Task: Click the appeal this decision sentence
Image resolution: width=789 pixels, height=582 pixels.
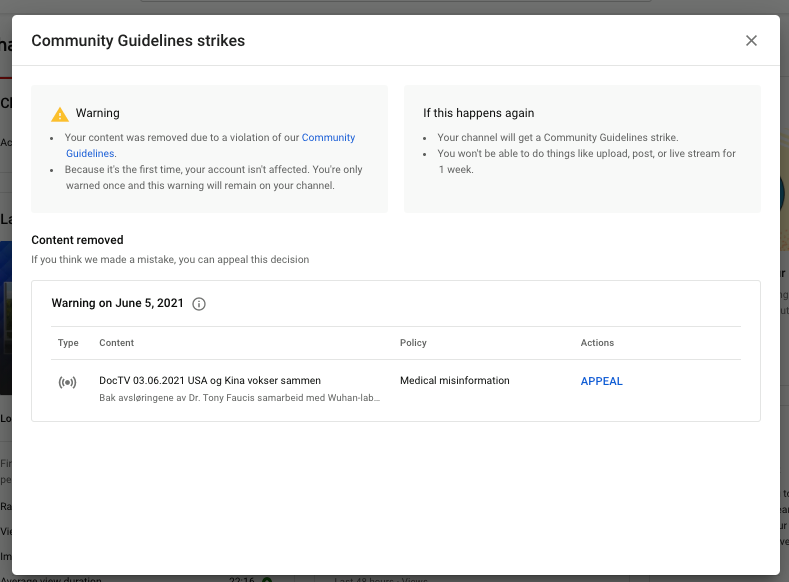Action: point(170,260)
